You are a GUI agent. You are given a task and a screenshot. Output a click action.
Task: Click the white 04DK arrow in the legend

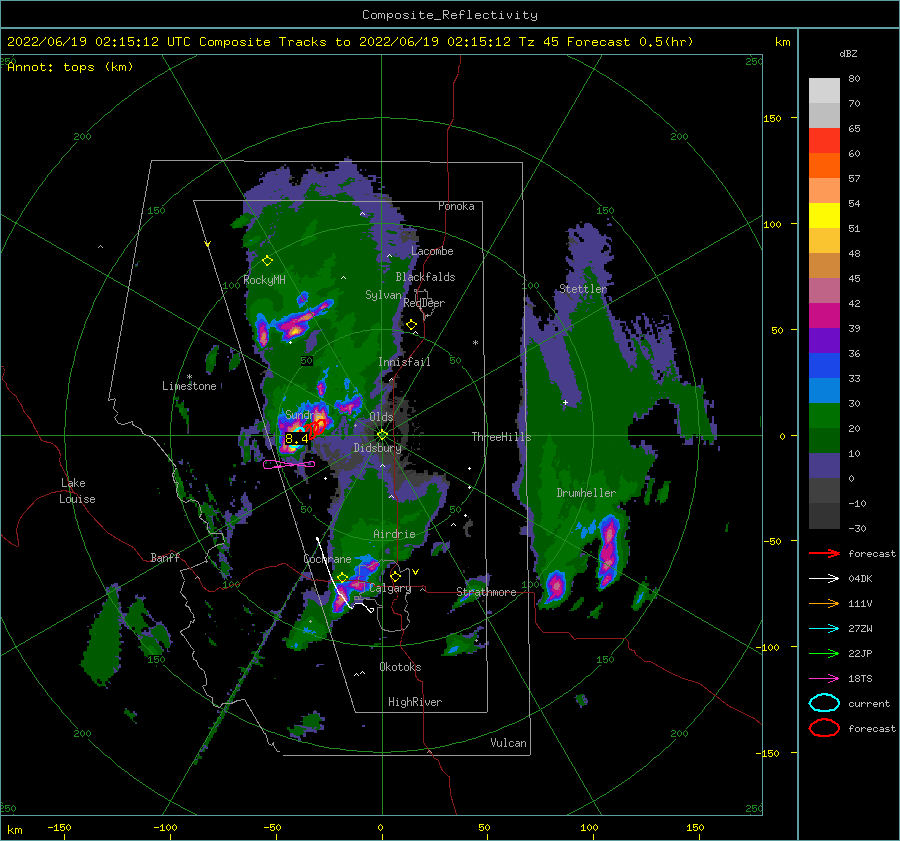[824, 579]
